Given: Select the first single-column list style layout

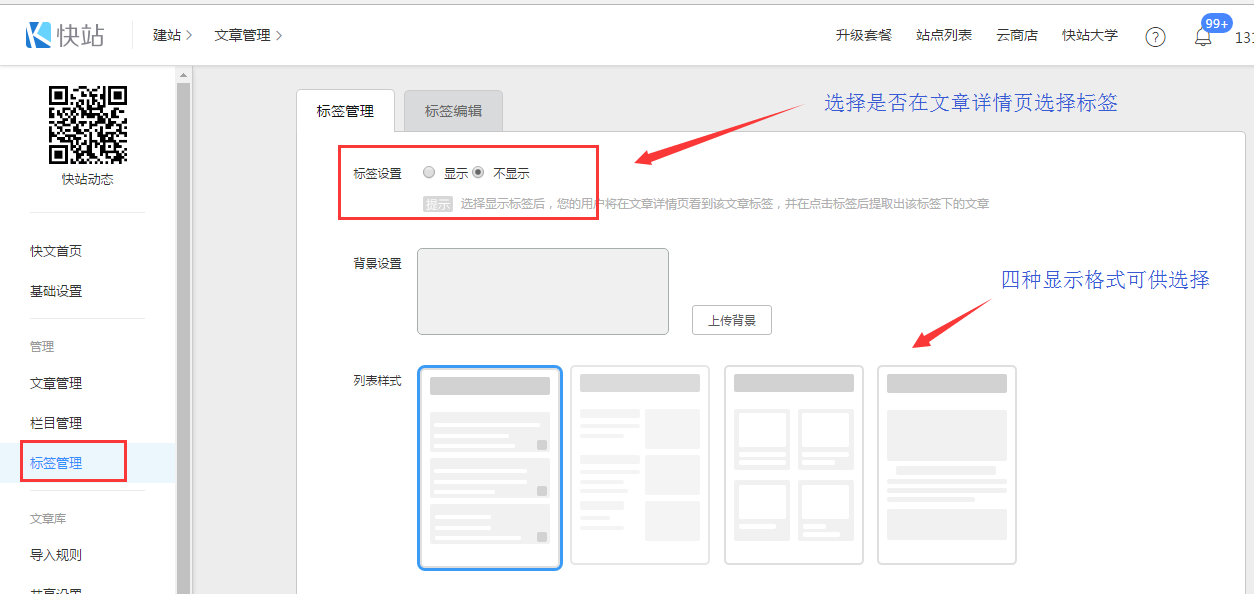Looking at the screenshot, I should (x=490, y=467).
